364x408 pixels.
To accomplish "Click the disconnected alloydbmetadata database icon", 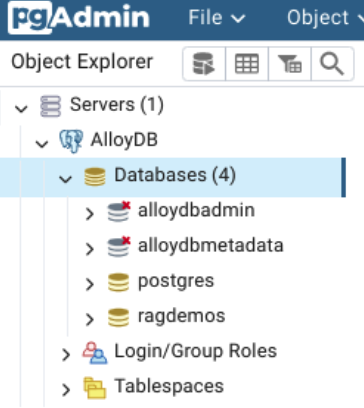I will 119,247.
